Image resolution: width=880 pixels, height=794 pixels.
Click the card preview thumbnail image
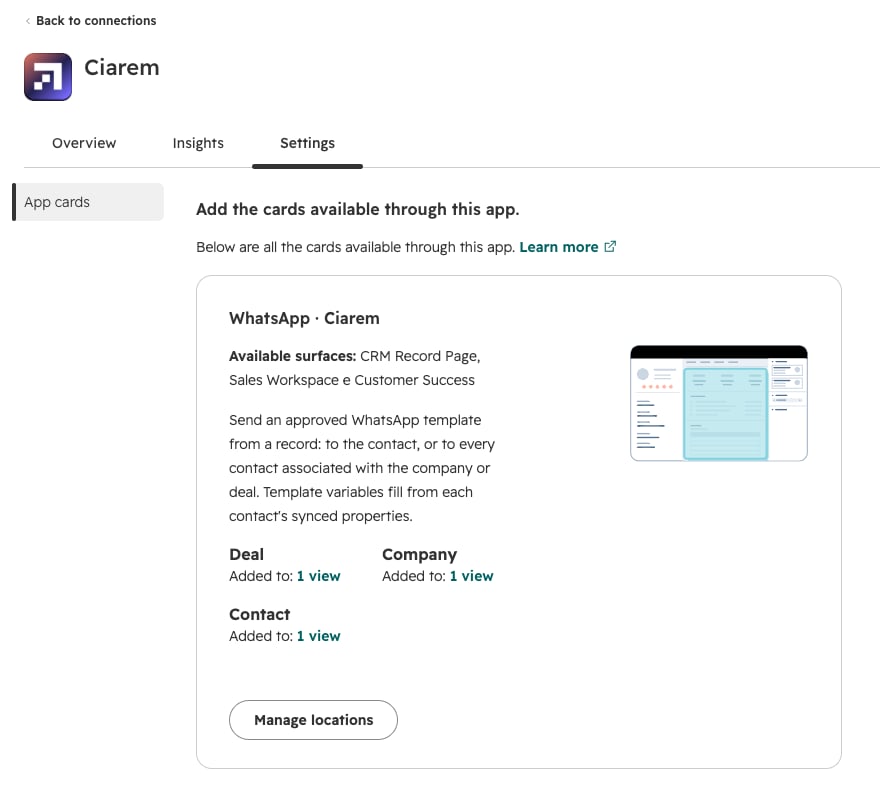[719, 403]
